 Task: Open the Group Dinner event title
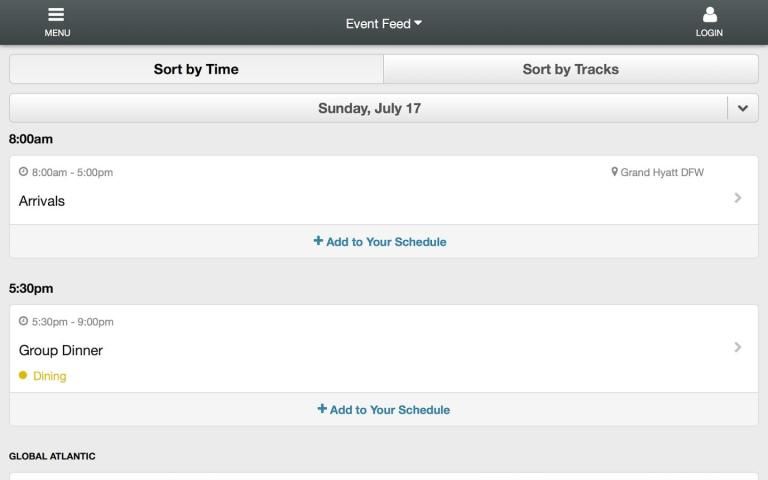61,351
